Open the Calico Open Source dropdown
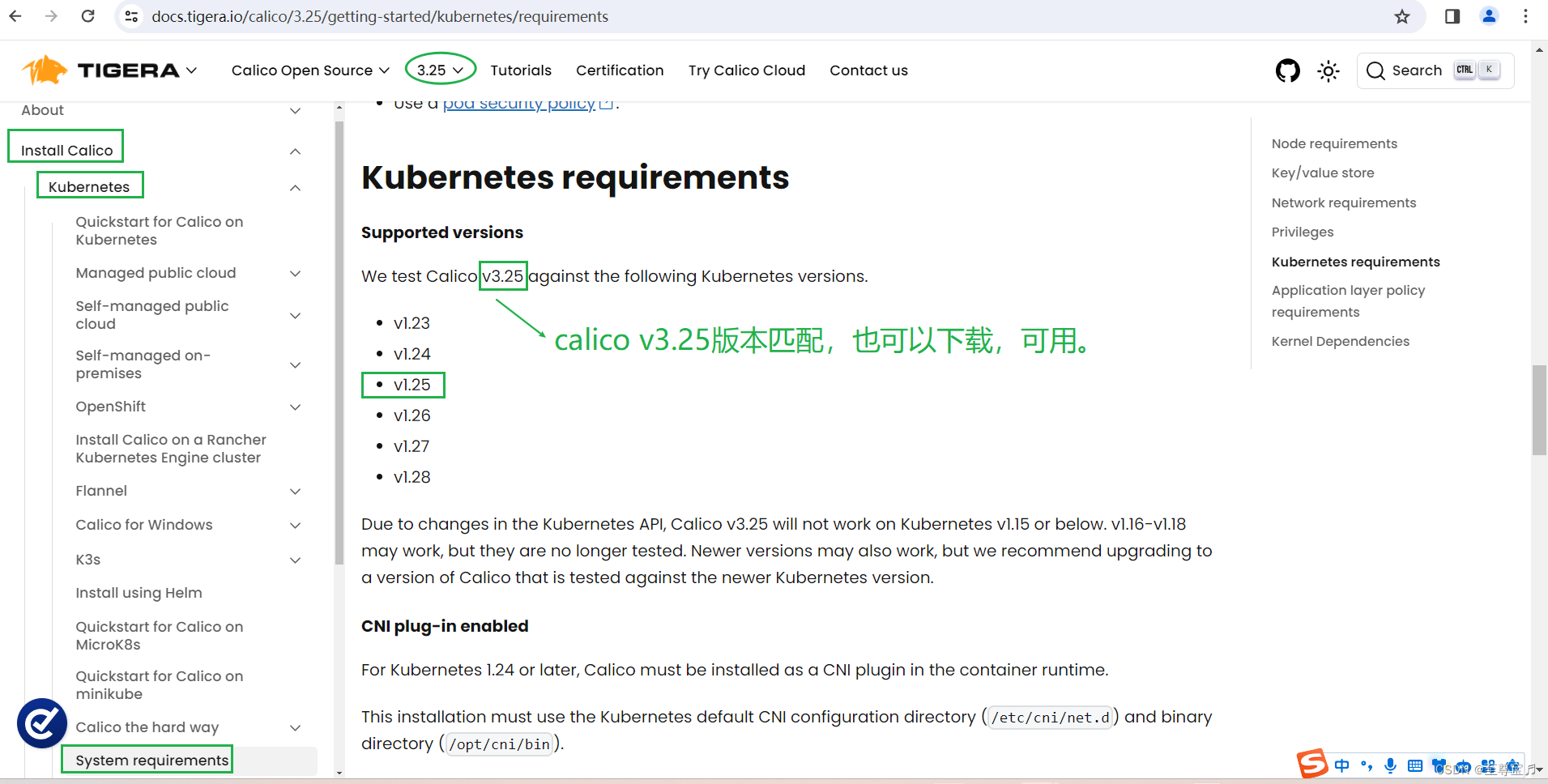This screenshot has width=1548, height=784. tap(310, 70)
